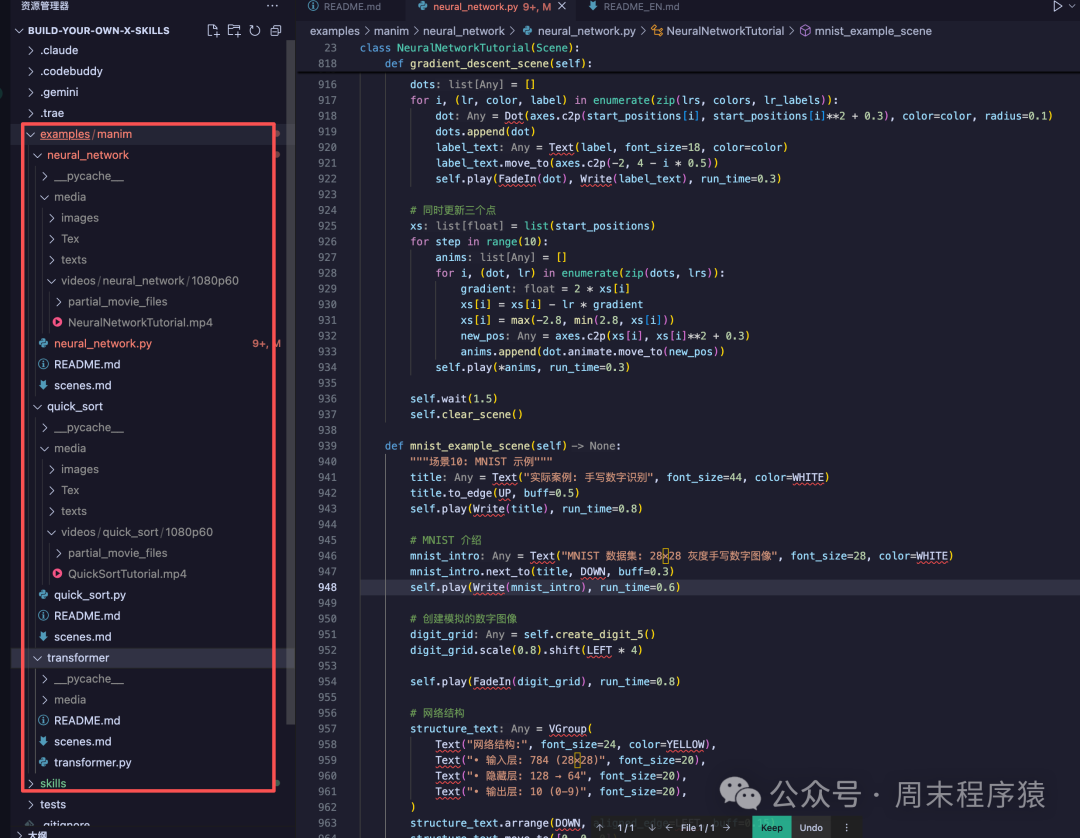This screenshot has width=1080, height=838.
Task: Collapse the BUILD-YOUR-OWN-X-SKILLS root section
Action: tap(98, 31)
